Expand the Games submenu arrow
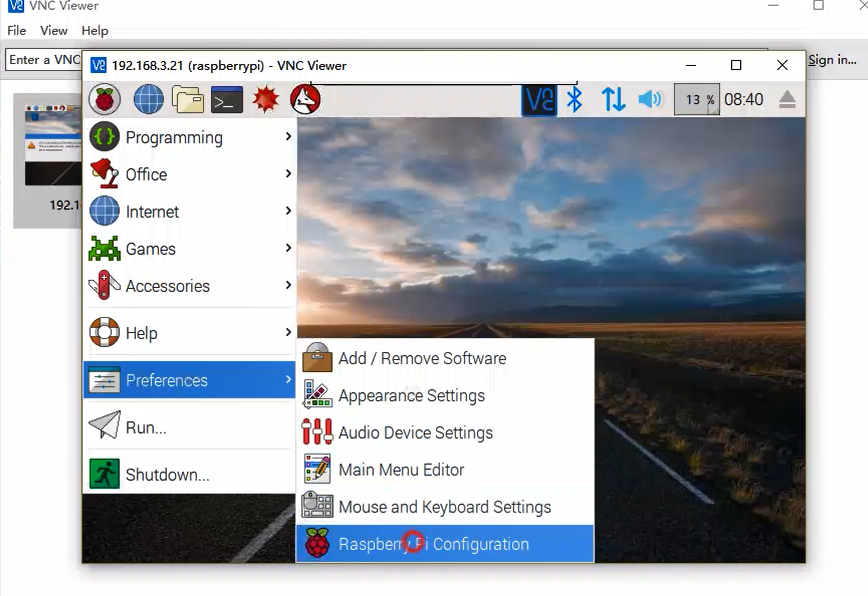The height and width of the screenshot is (596, 868). tap(288, 248)
